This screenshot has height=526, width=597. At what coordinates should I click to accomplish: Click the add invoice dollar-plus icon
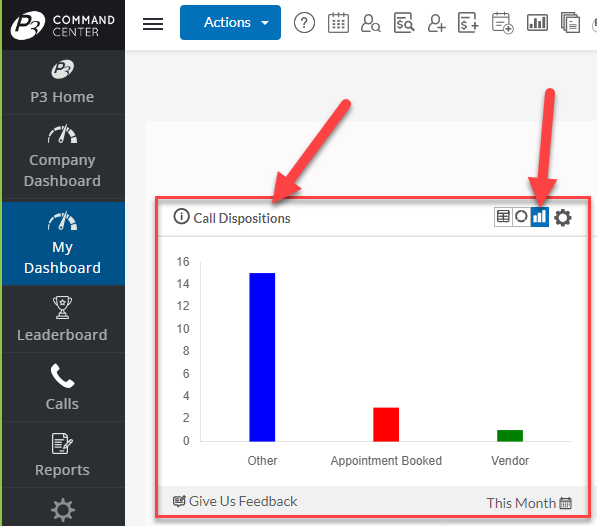click(x=468, y=23)
